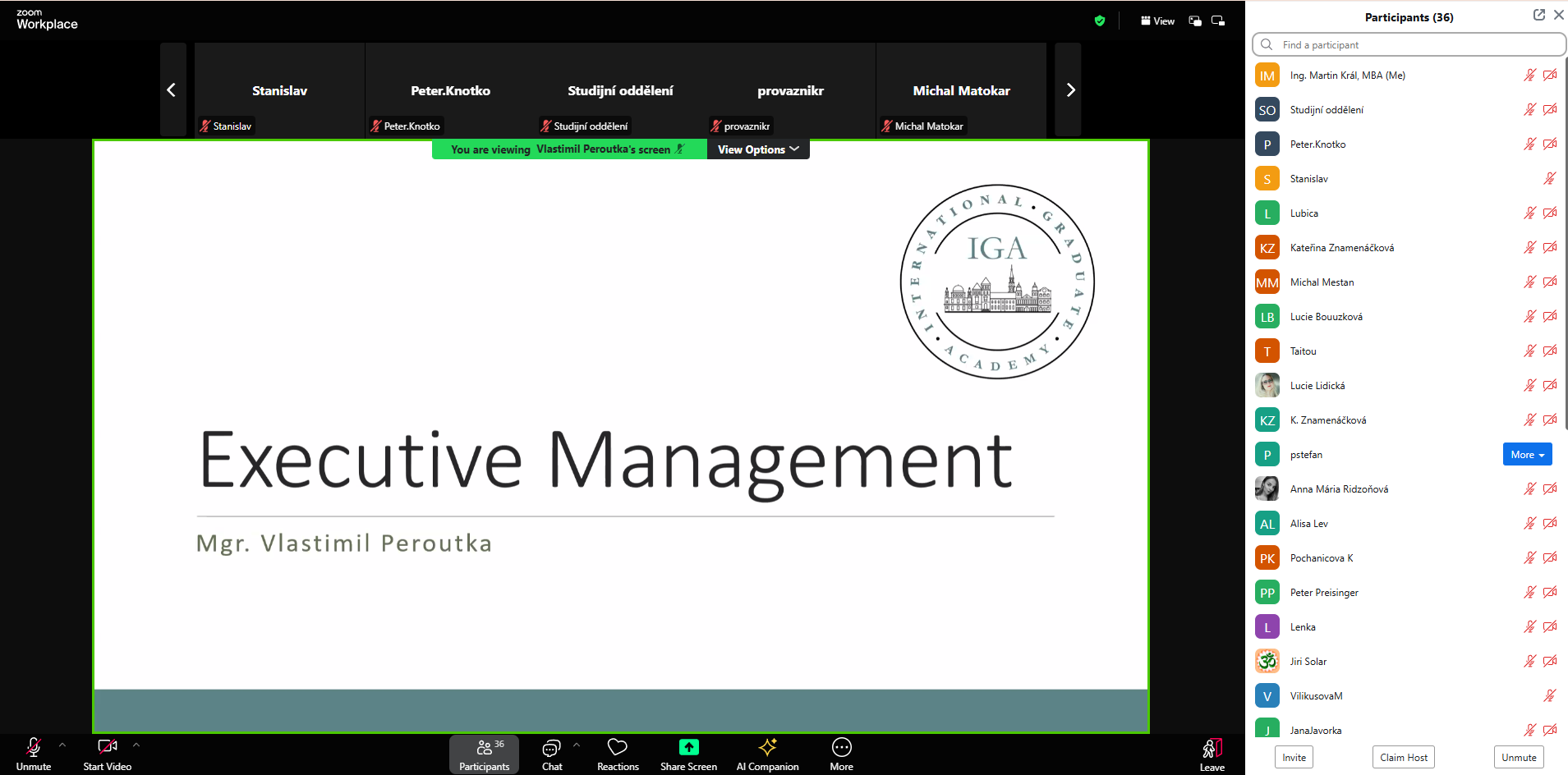The height and width of the screenshot is (775, 1568).
Task: Open the More dropdown next to pstefan
Action: pos(1527,455)
